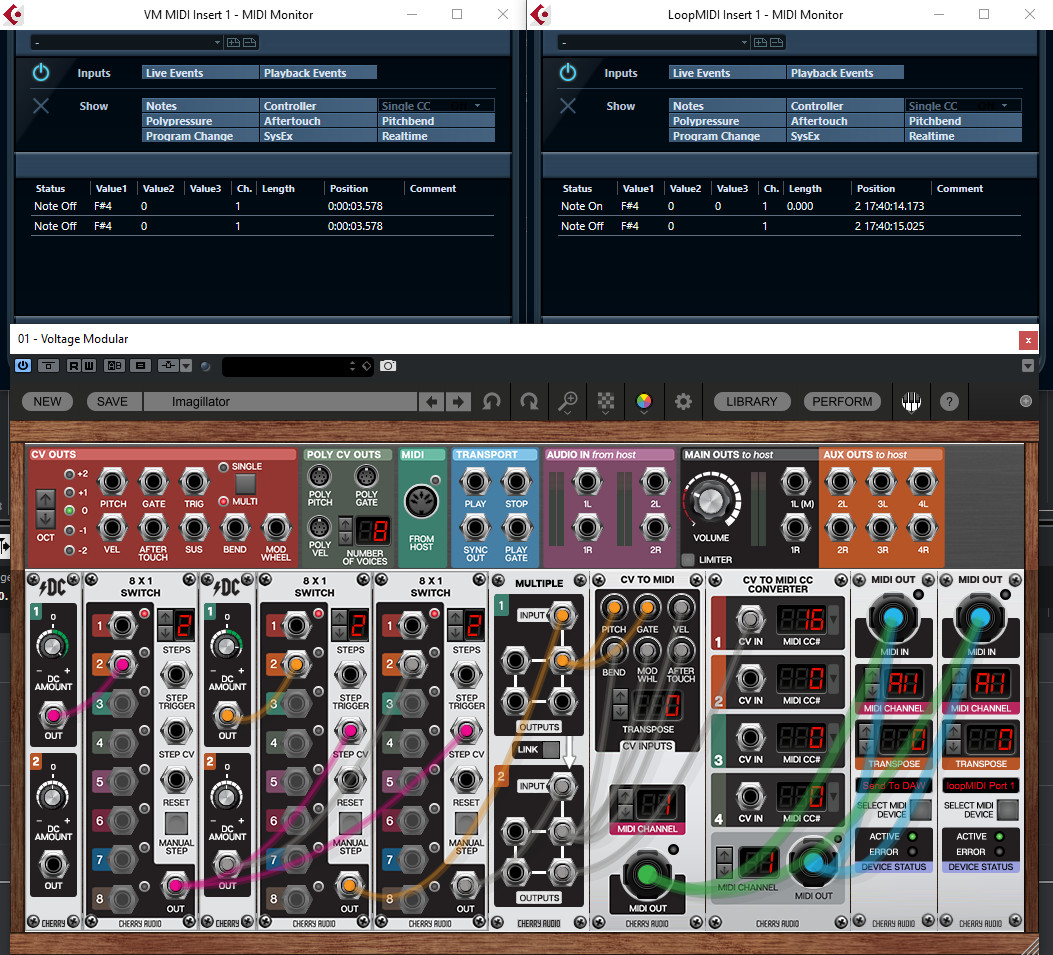The height and width of the screenshot is (955, 1053).
Task: Click the Imagillator preset name field
Action: tap(281, 402)
